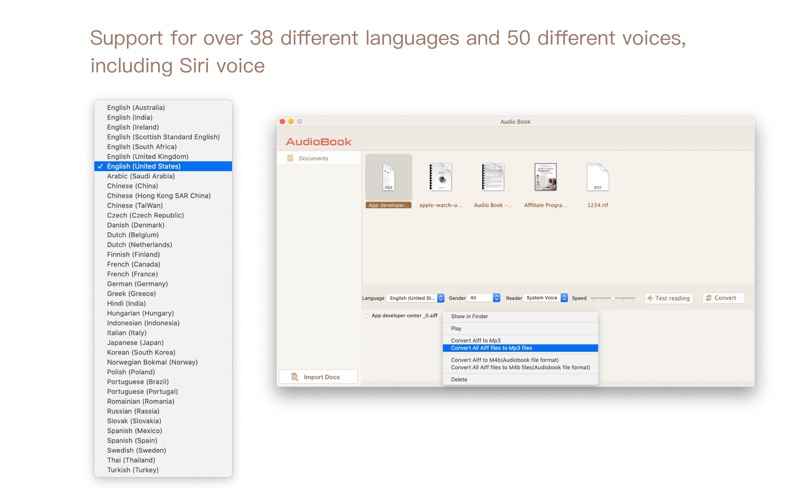
Task: Select the Audio Book document icon
Action: pos(493,177)
